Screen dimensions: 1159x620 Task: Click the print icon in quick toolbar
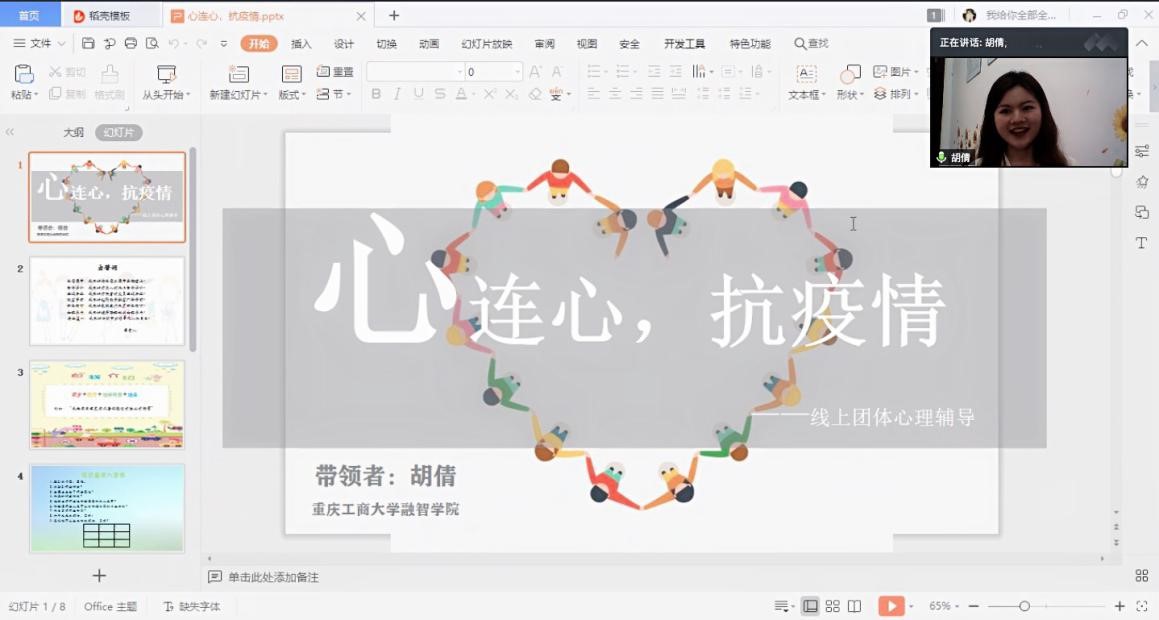[131, 44]
